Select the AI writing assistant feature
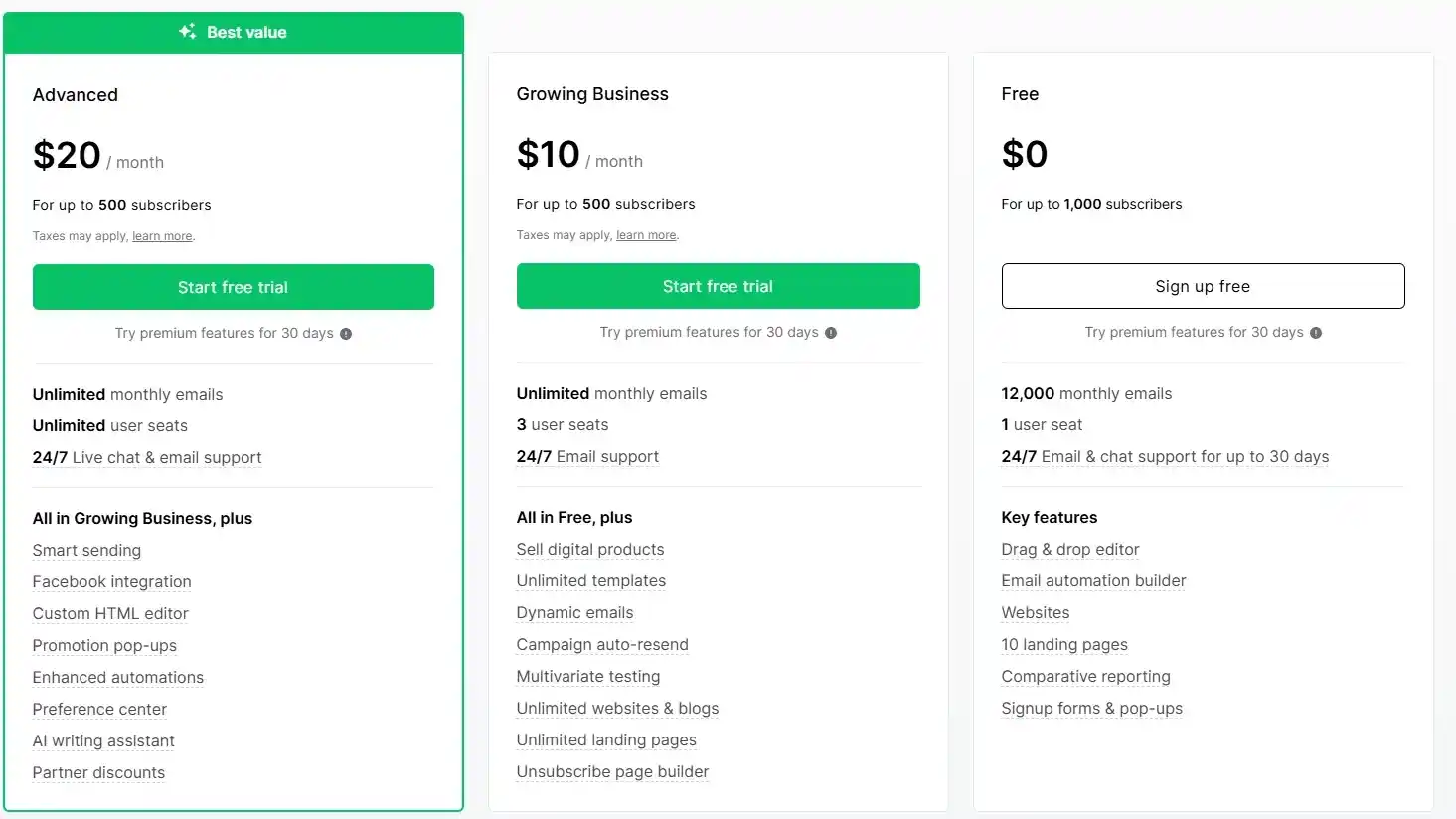This screenshot has width=1456, height=819. coord(103,740)
